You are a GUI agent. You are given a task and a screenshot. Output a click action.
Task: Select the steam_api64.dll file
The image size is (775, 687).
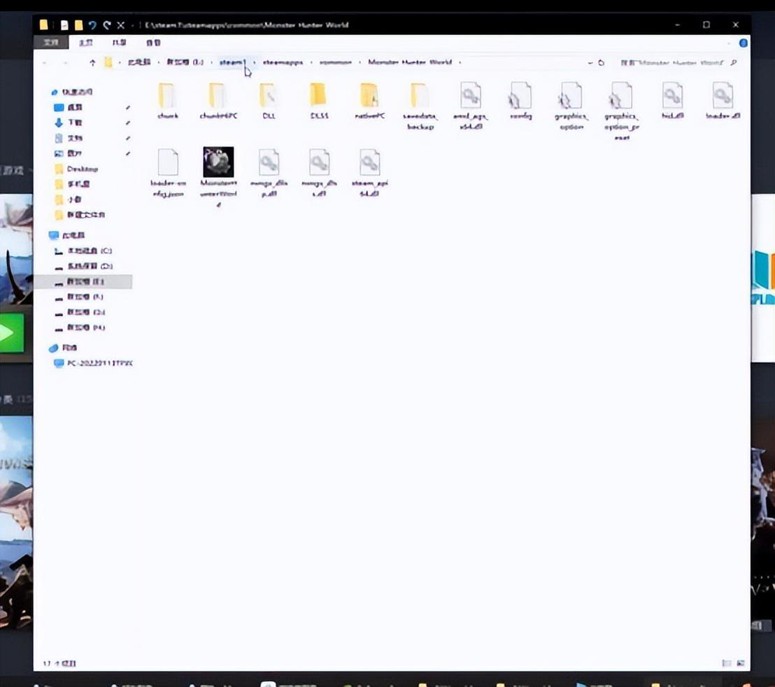[369, 164]
